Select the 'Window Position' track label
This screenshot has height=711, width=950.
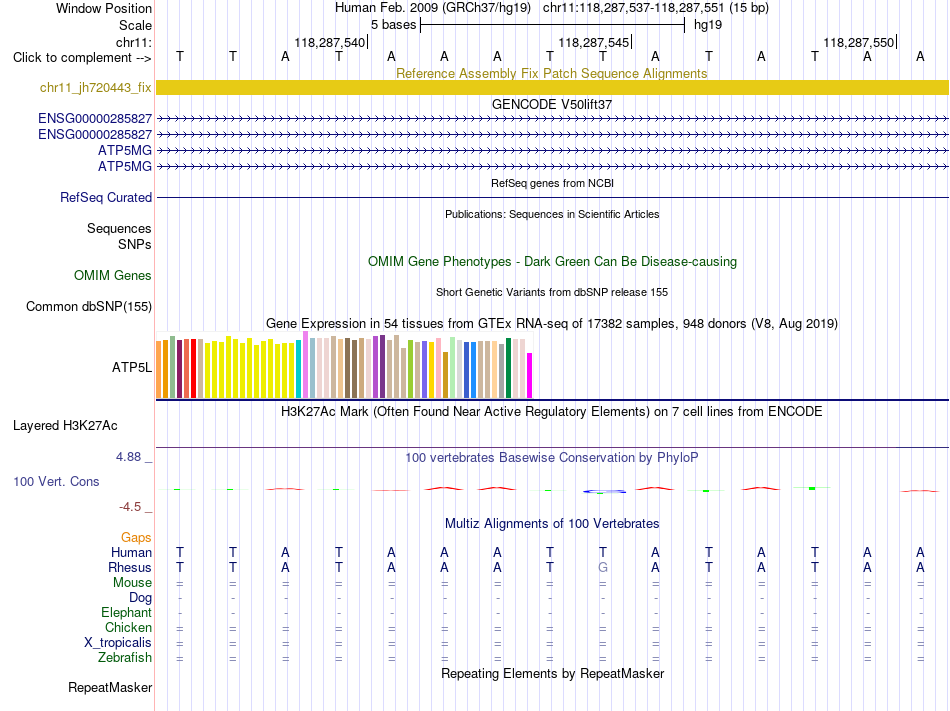click(x=104, y=8)
